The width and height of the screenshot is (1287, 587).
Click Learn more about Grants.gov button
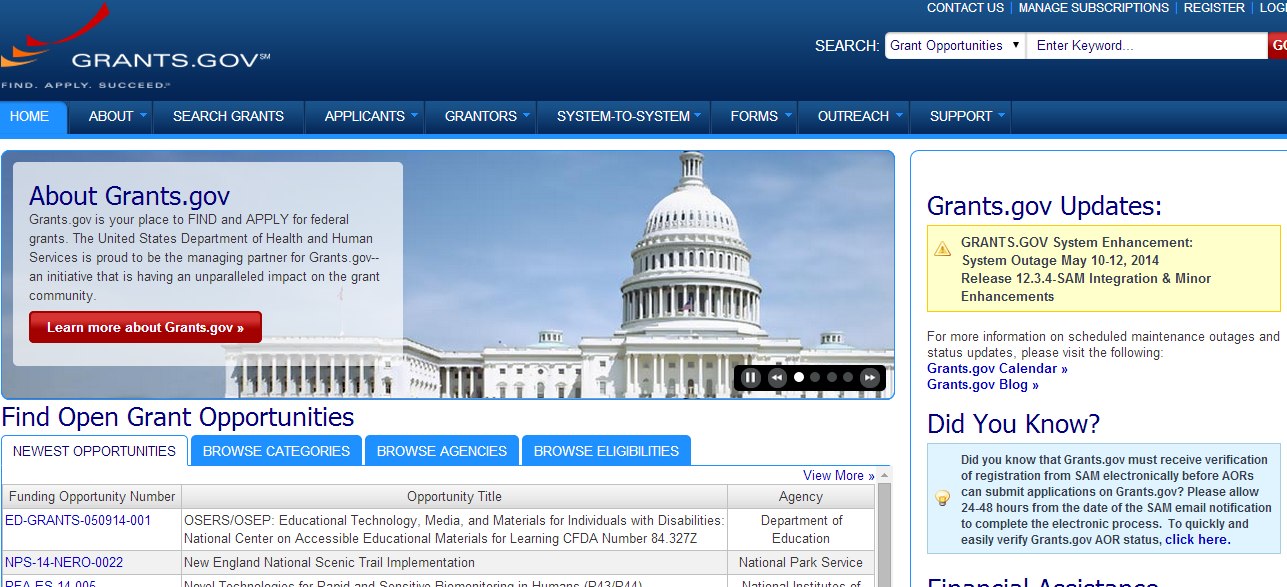(145, 327)
